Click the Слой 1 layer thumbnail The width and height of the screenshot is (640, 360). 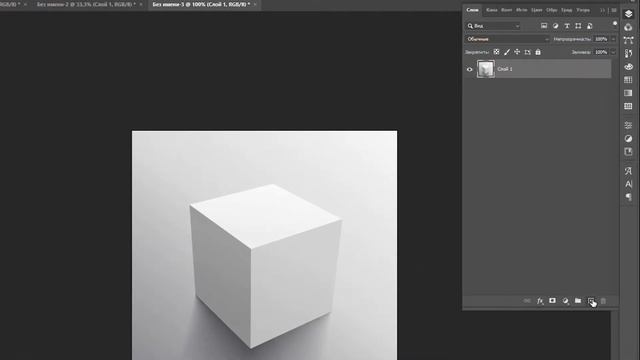point(486,69)
